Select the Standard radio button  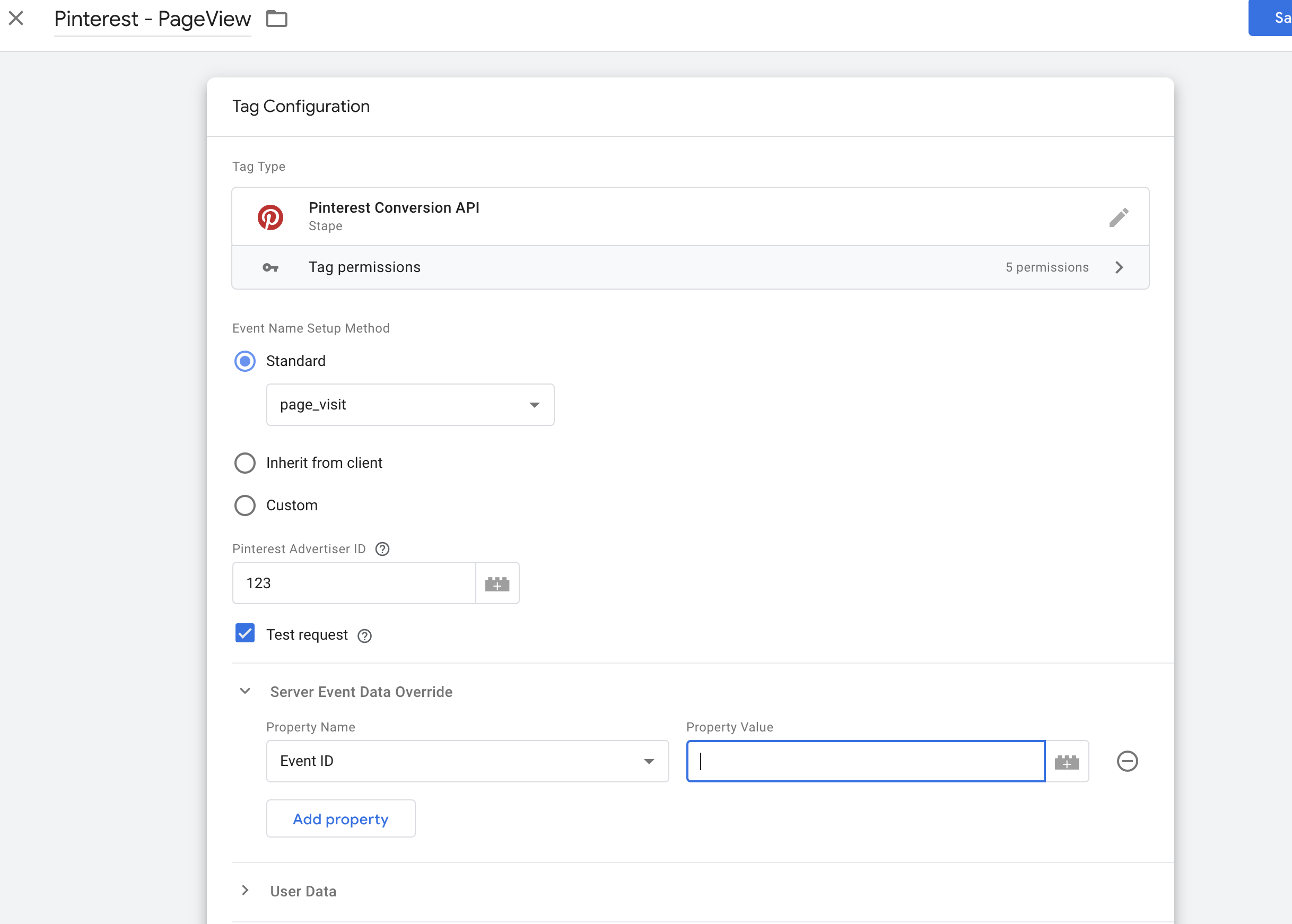[245, 361]
